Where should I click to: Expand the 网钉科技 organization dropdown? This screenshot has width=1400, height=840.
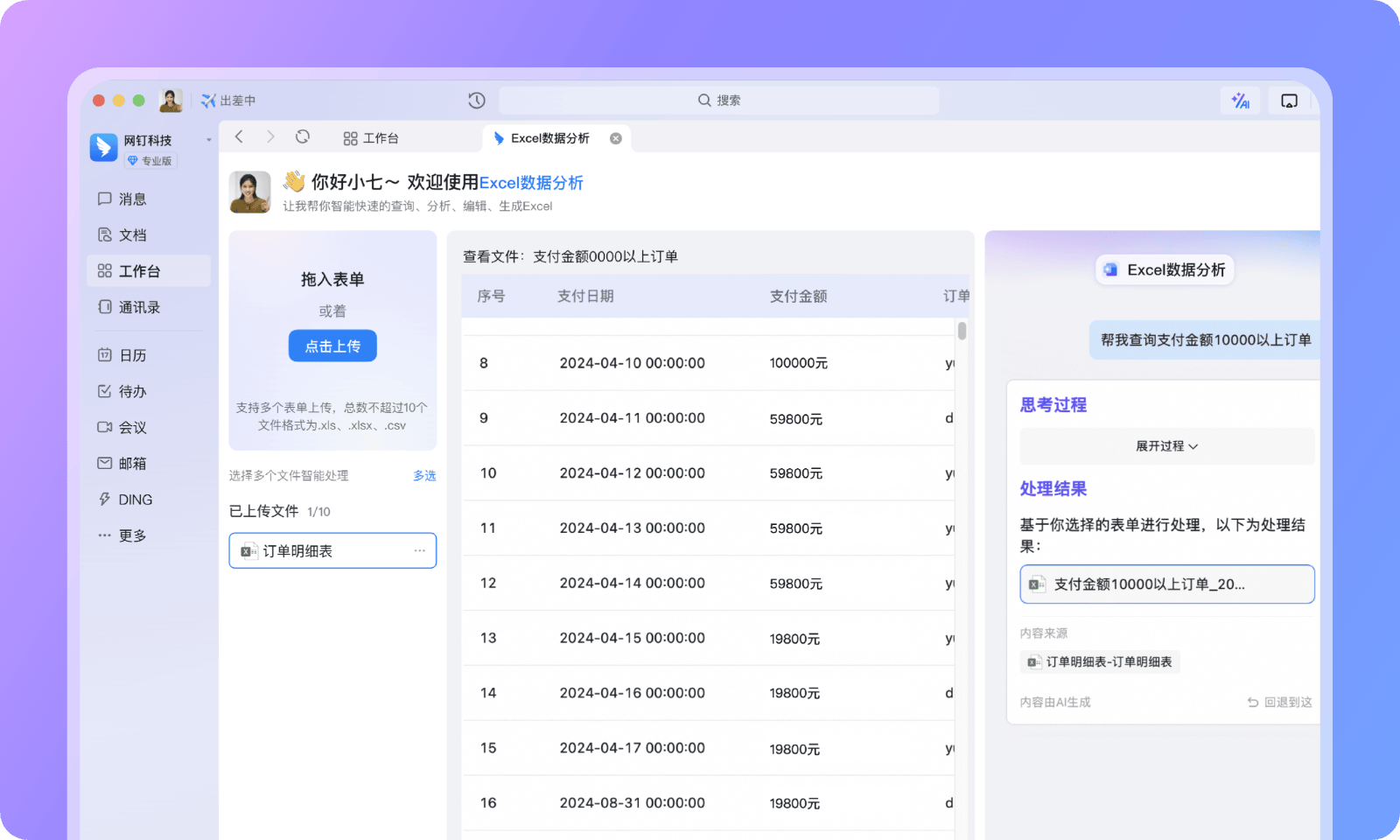coord(208,140)
